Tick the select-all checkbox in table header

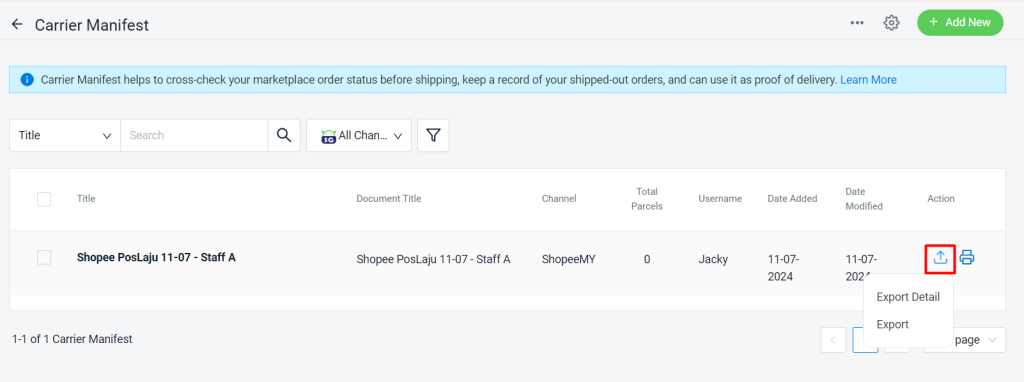(x=44, y=199)
